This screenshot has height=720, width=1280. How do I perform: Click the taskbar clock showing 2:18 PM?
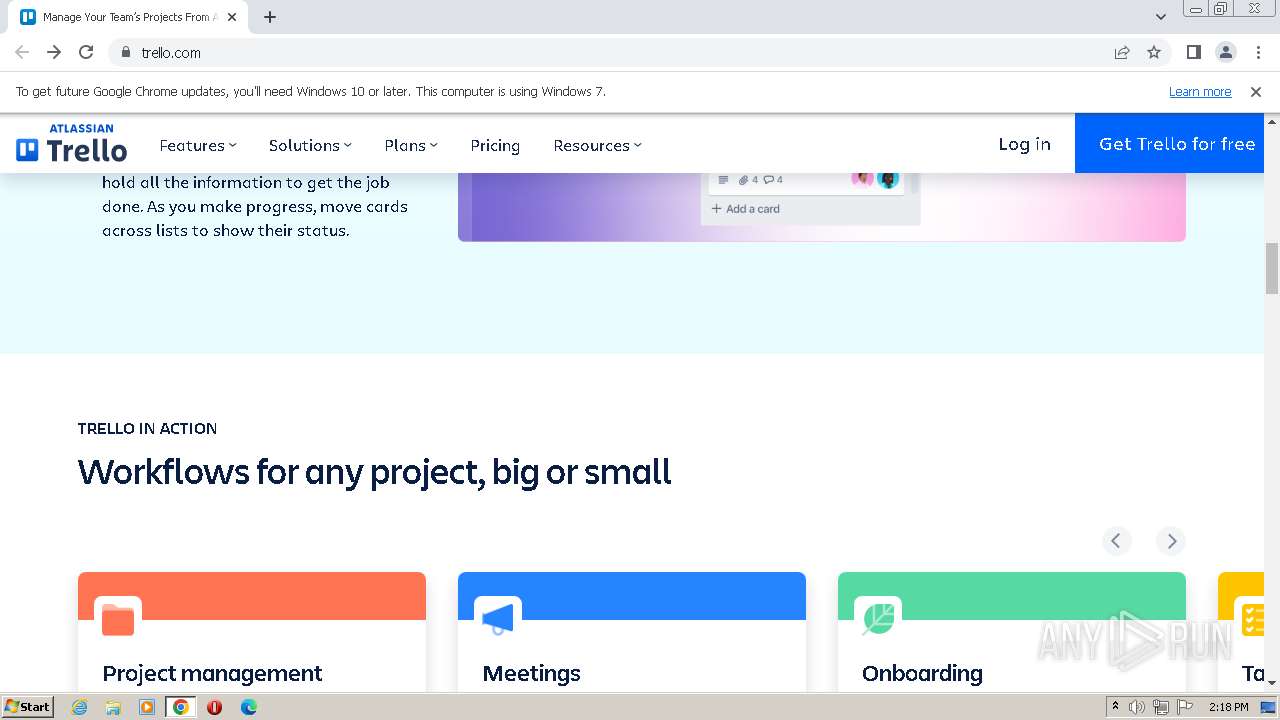1228,707
